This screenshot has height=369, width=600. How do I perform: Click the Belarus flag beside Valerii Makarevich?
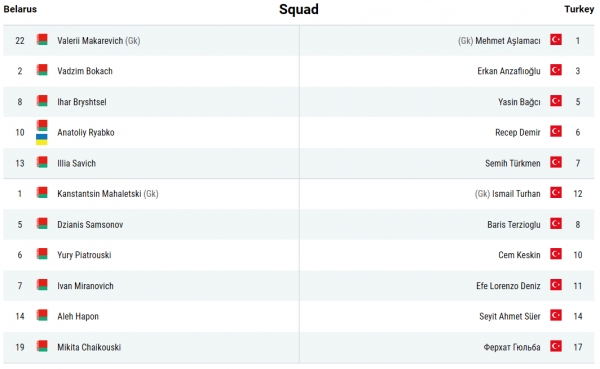pos(42,40)
